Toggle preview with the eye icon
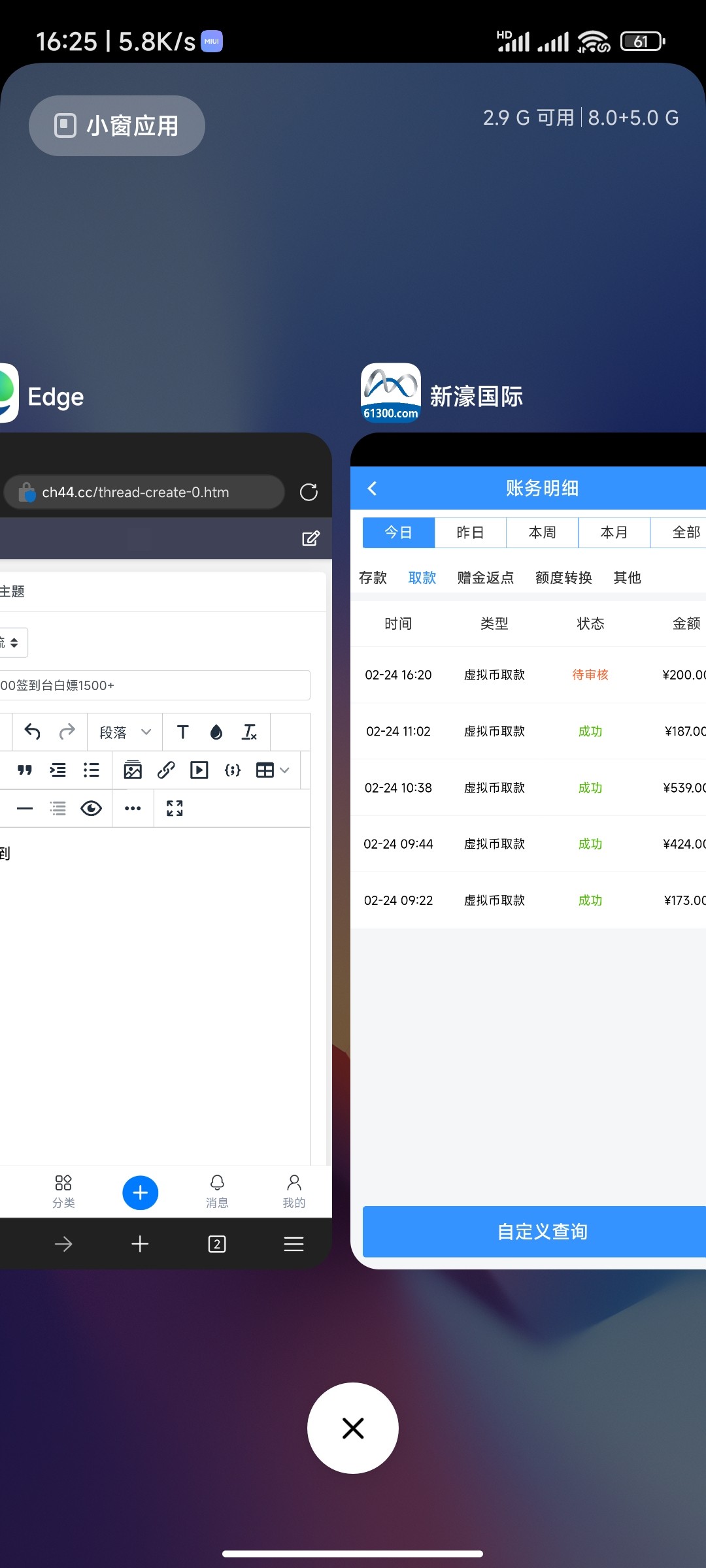This screenshot has height=1568, width=706. [91, 809]
